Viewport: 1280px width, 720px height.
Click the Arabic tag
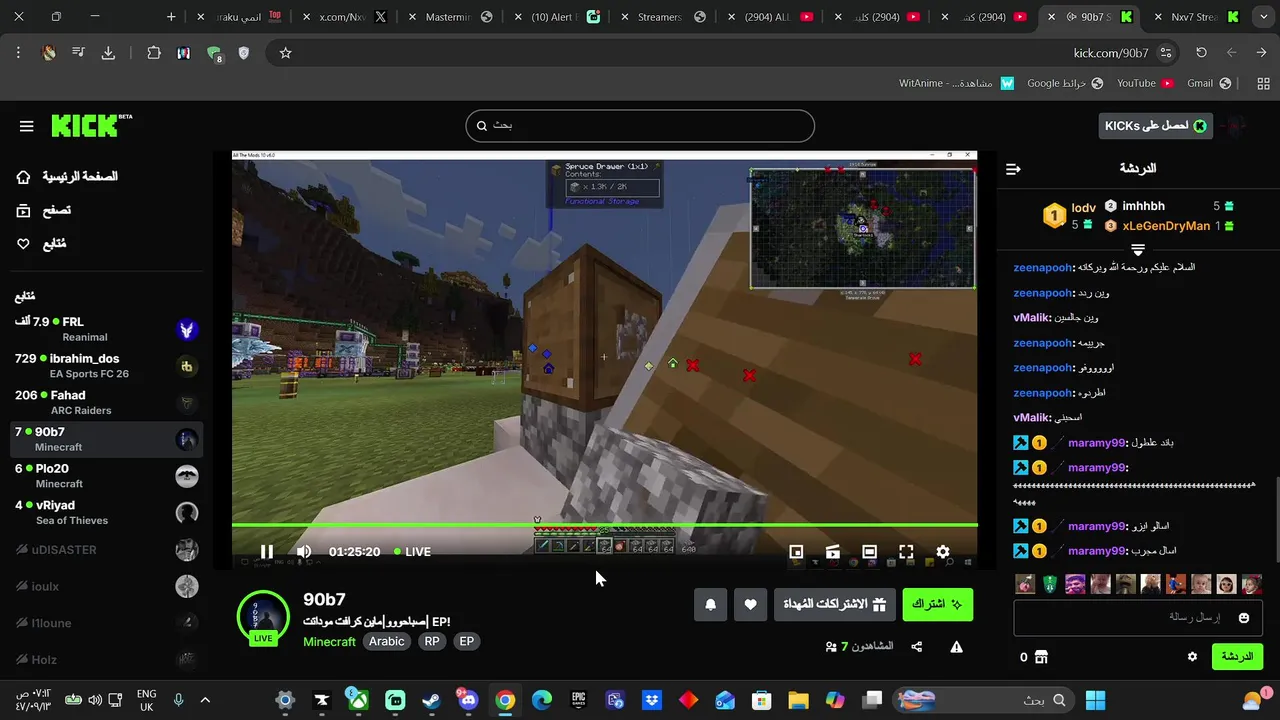pyautogui.click(x=387, y=642)
